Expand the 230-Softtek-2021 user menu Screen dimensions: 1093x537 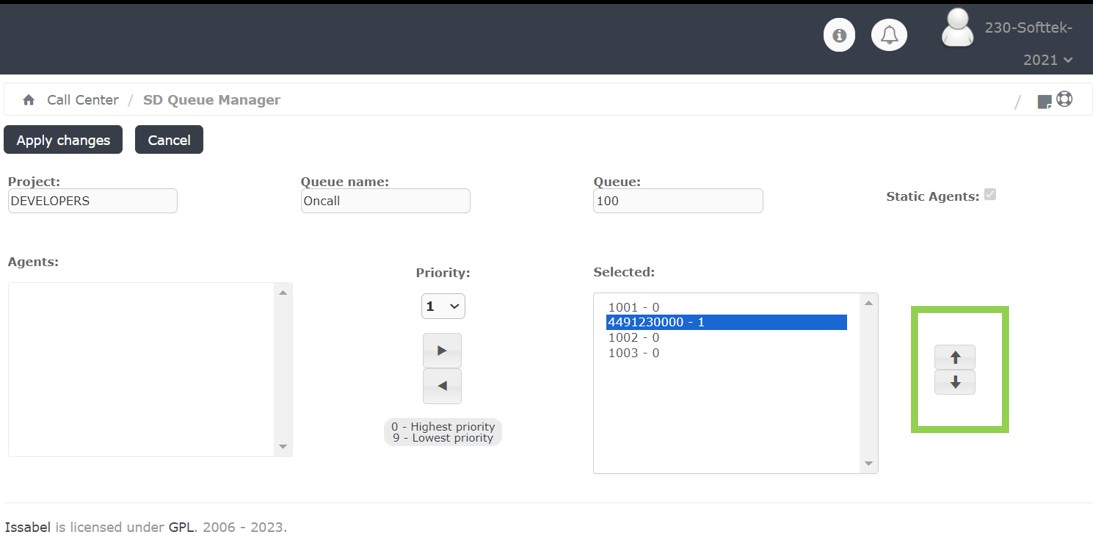[x=1046, y=60]
